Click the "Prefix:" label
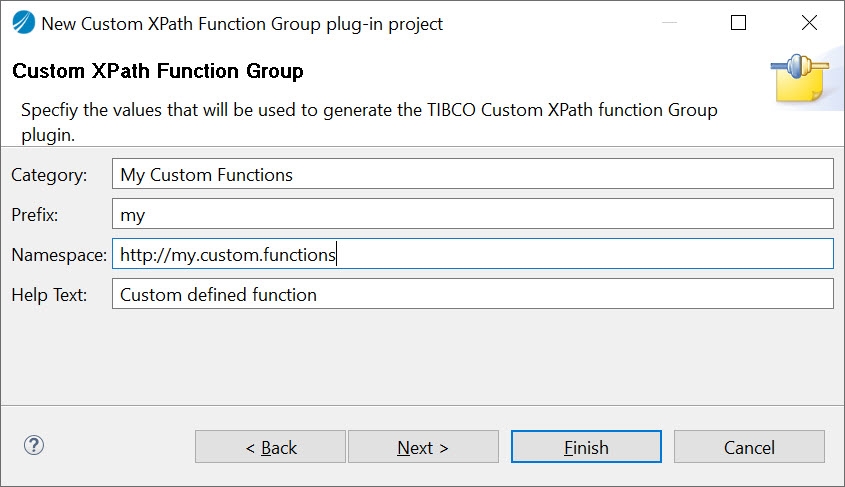The image size is (845, 487). (x=36, y=215)
